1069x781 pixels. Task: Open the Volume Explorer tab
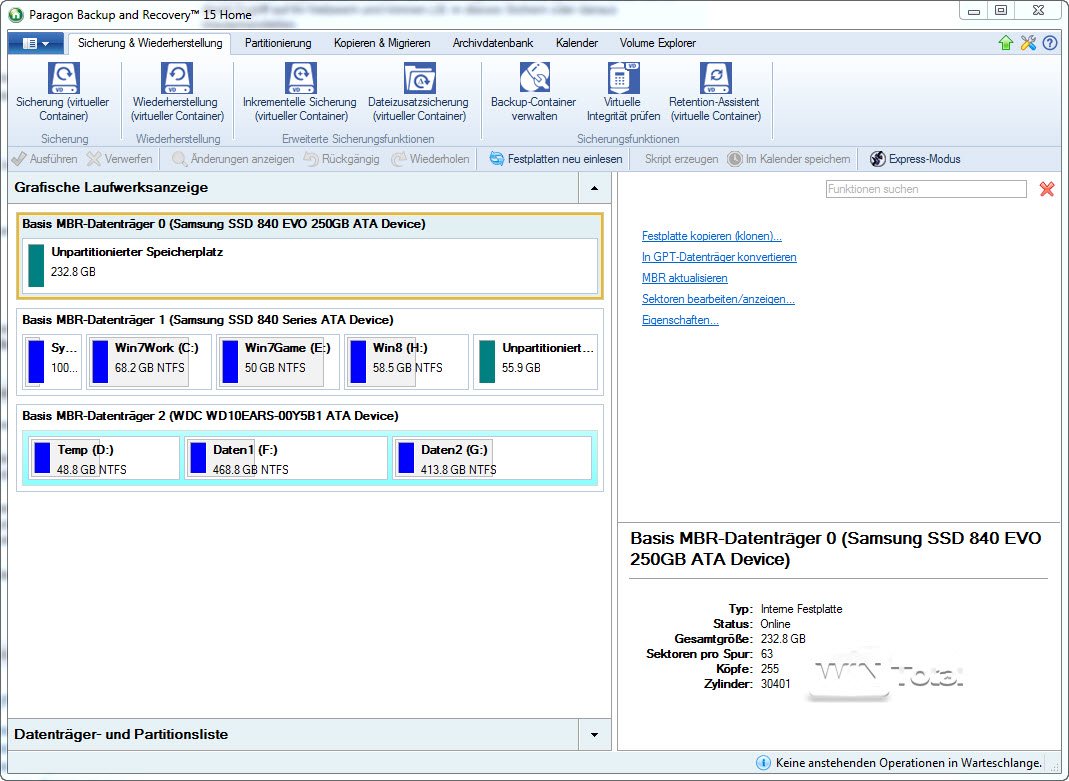[657, 43]
